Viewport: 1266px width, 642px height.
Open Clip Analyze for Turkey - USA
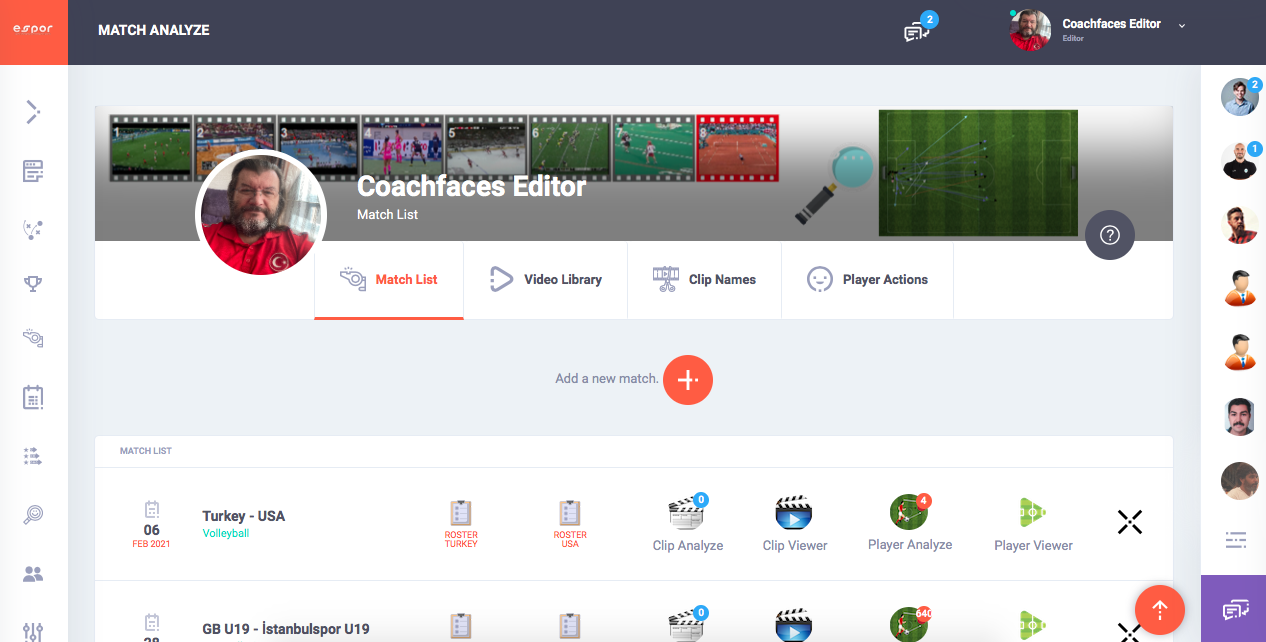click(x=687, y=524)
